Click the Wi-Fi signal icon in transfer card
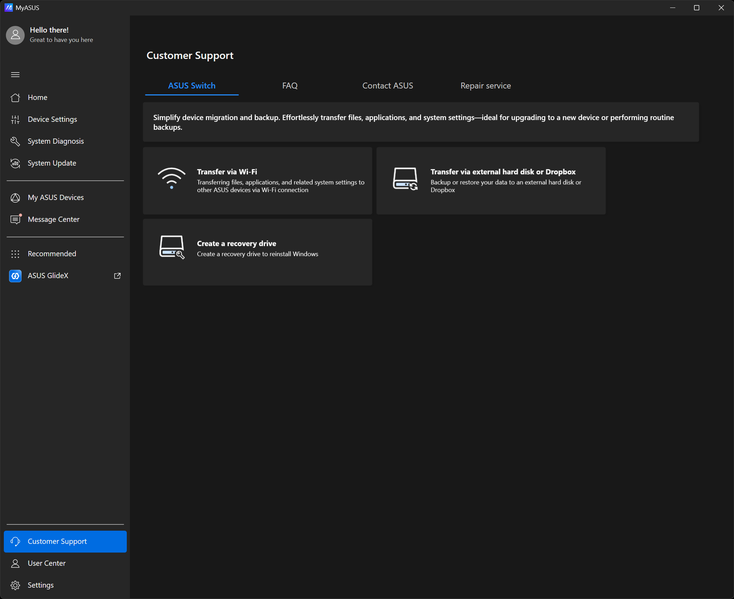 click(x=171, y=178)
